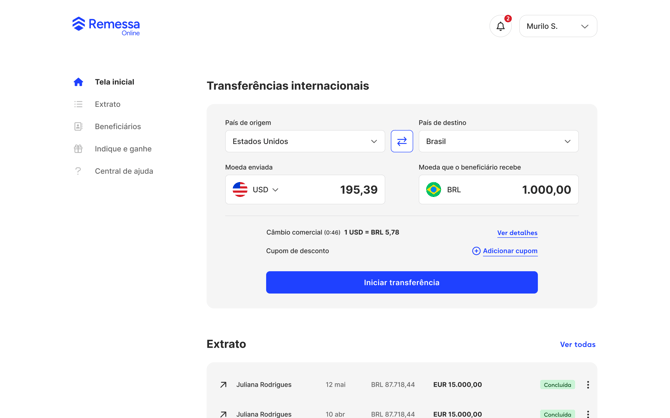
Task: Click the Remessa Online logo
Action: (x=106, y=26)
